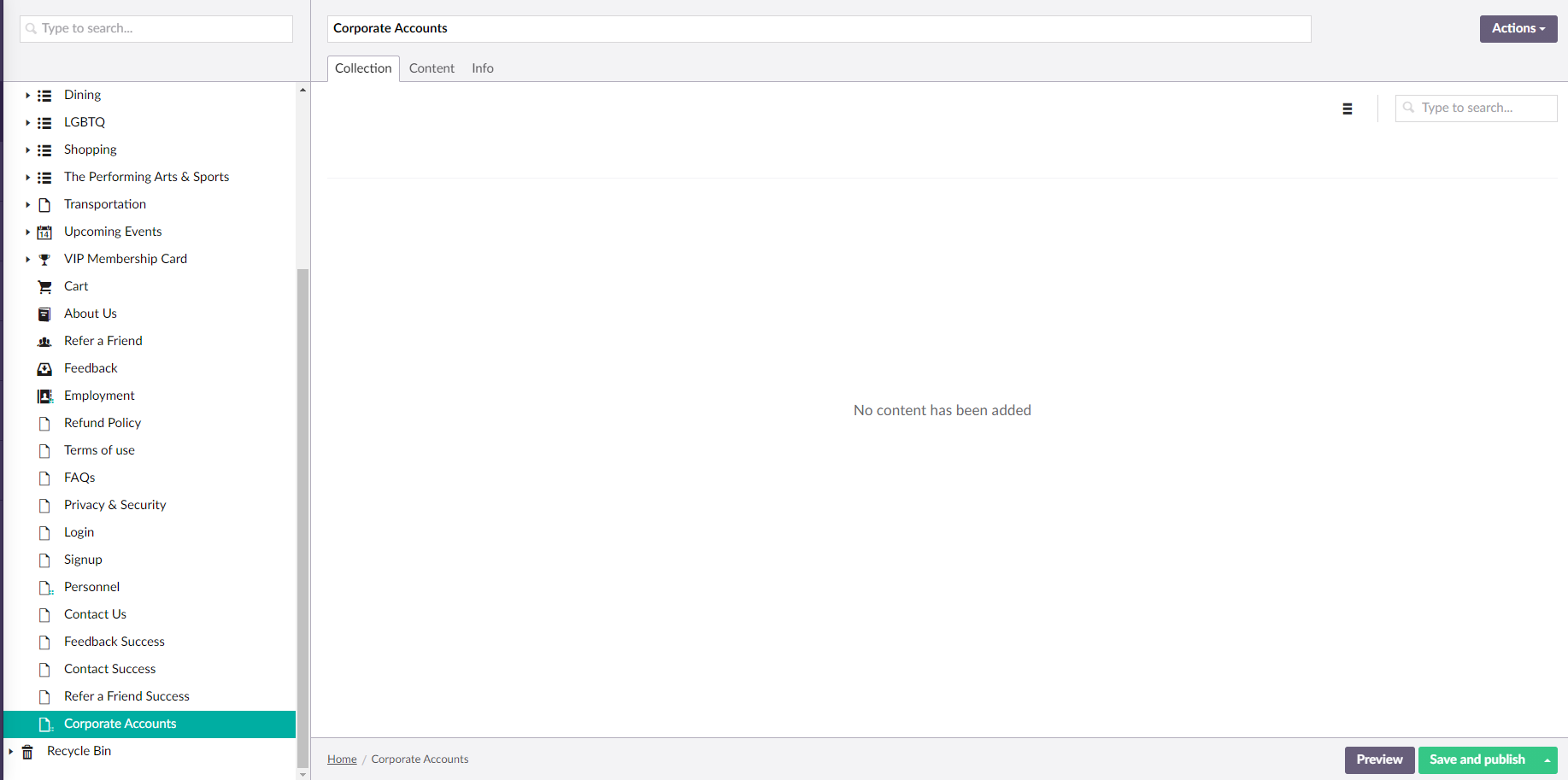This screenshot has width=1568, height=780.
Task: Open the Recycle Bin item
Action: click(x=79, y=751)
